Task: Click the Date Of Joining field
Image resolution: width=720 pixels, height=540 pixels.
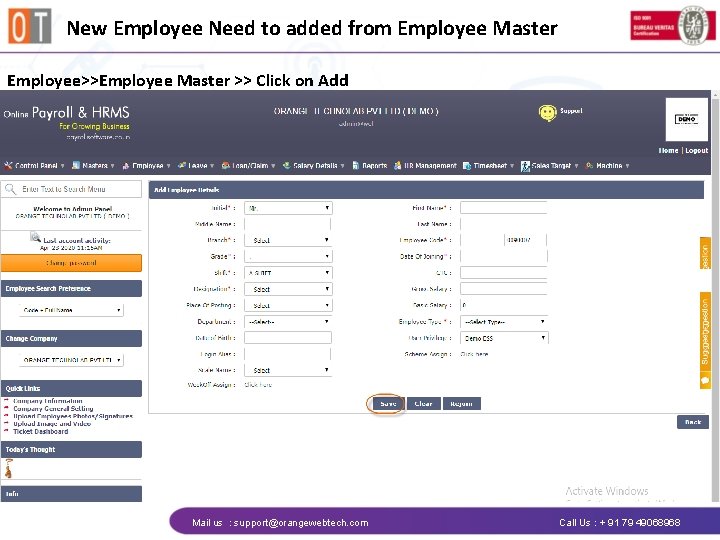Action: click(x=504, y=256)
